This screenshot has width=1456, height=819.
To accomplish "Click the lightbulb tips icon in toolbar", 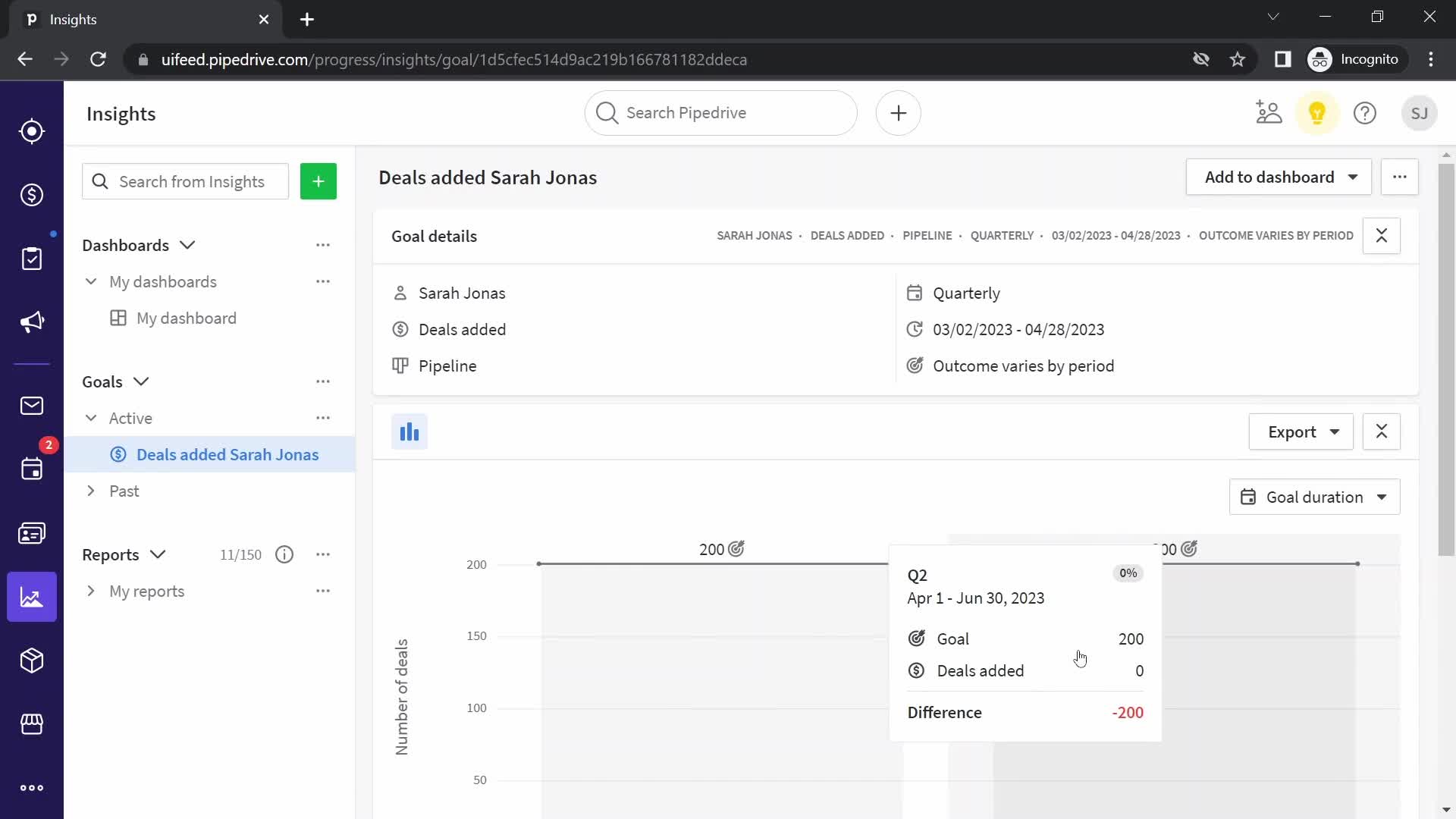I will (x=1317, y=113).
